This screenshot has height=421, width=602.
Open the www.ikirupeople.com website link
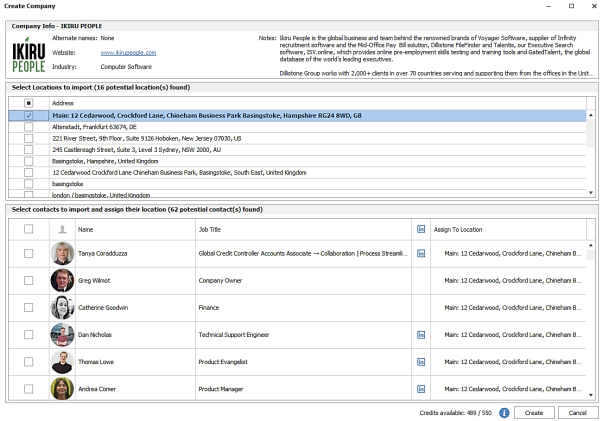(x=128, y=53)
